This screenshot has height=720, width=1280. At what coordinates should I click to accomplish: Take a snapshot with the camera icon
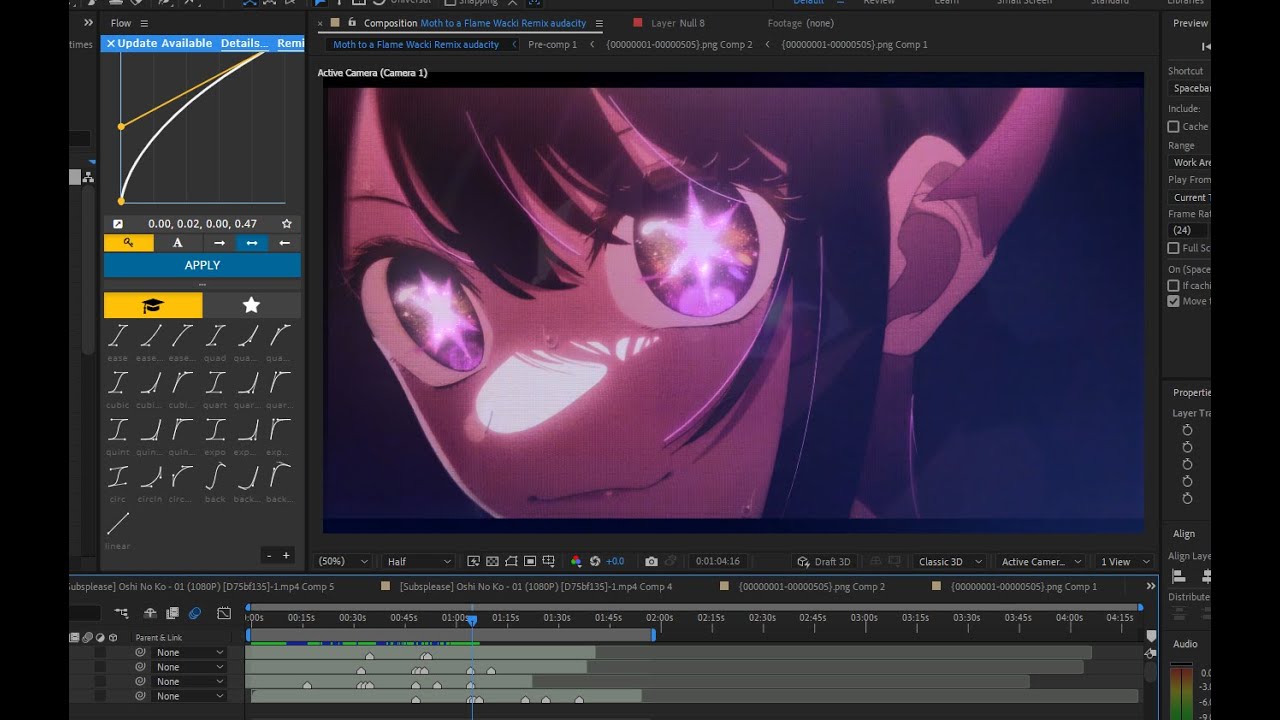[651, 562]
